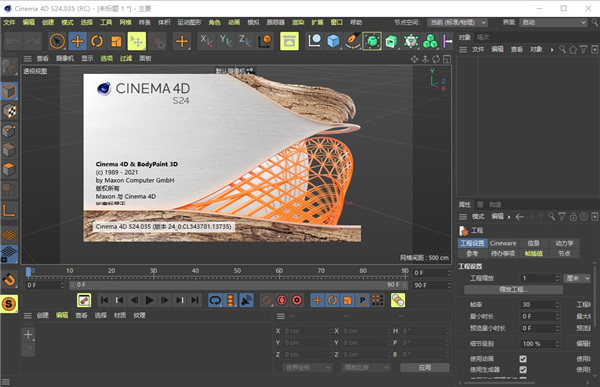Click the yellow S Solo icon
Screen dimensions: 600x387
(x=9, y=304)
